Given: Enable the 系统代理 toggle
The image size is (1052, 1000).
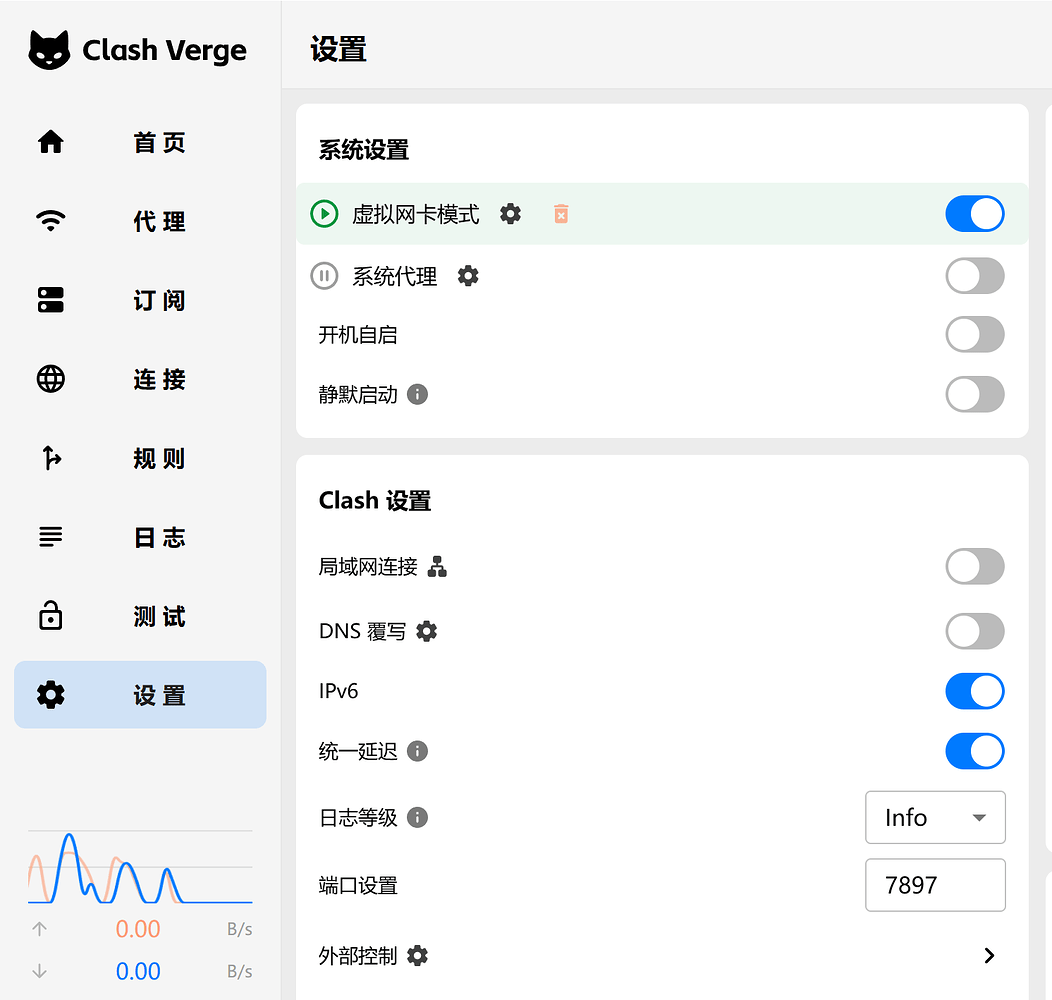Looking at the screenshot, I should (975, 276).
